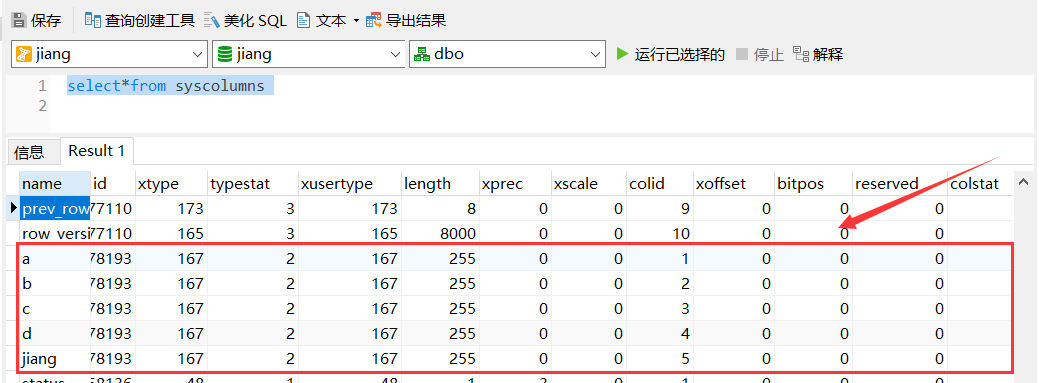Click the Text (文本) toolbar button
The height and width of the screenshot is (383, 1039).
click(x=322, y=21)
